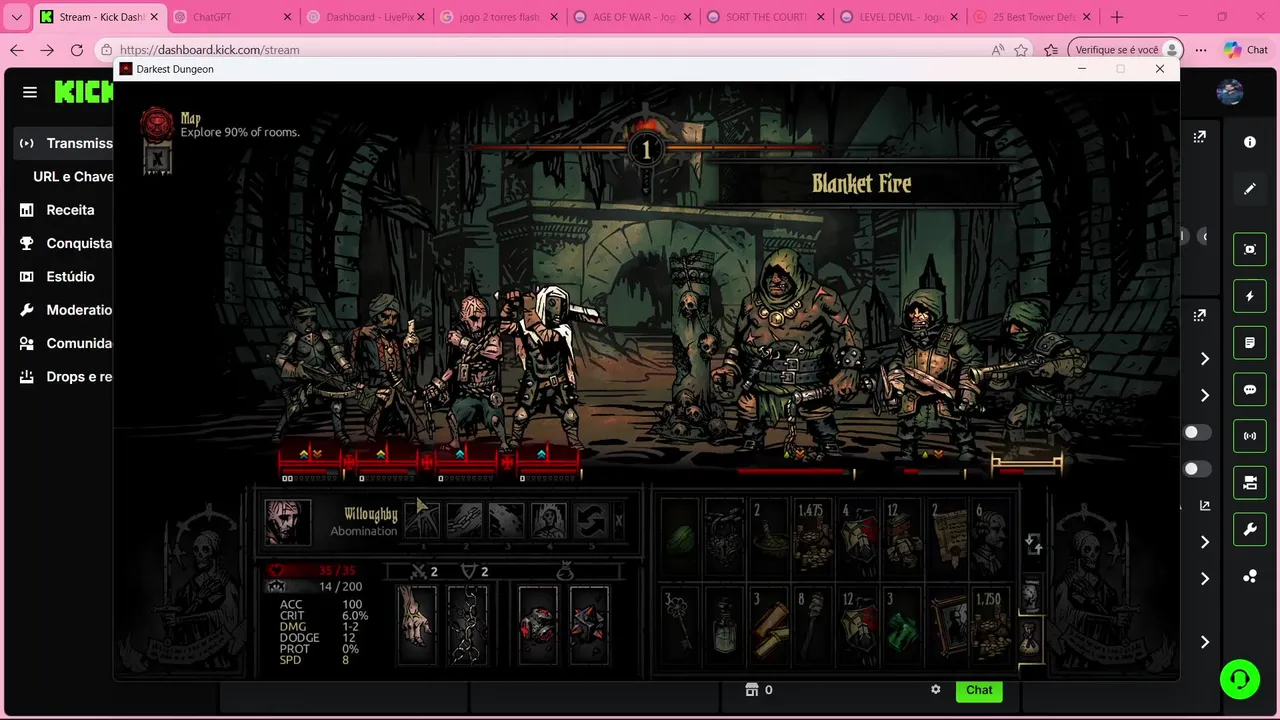This screenshot has width=1280, height=720.
Task: Select the stack of 3 emeralds
Action: (902, 626)
